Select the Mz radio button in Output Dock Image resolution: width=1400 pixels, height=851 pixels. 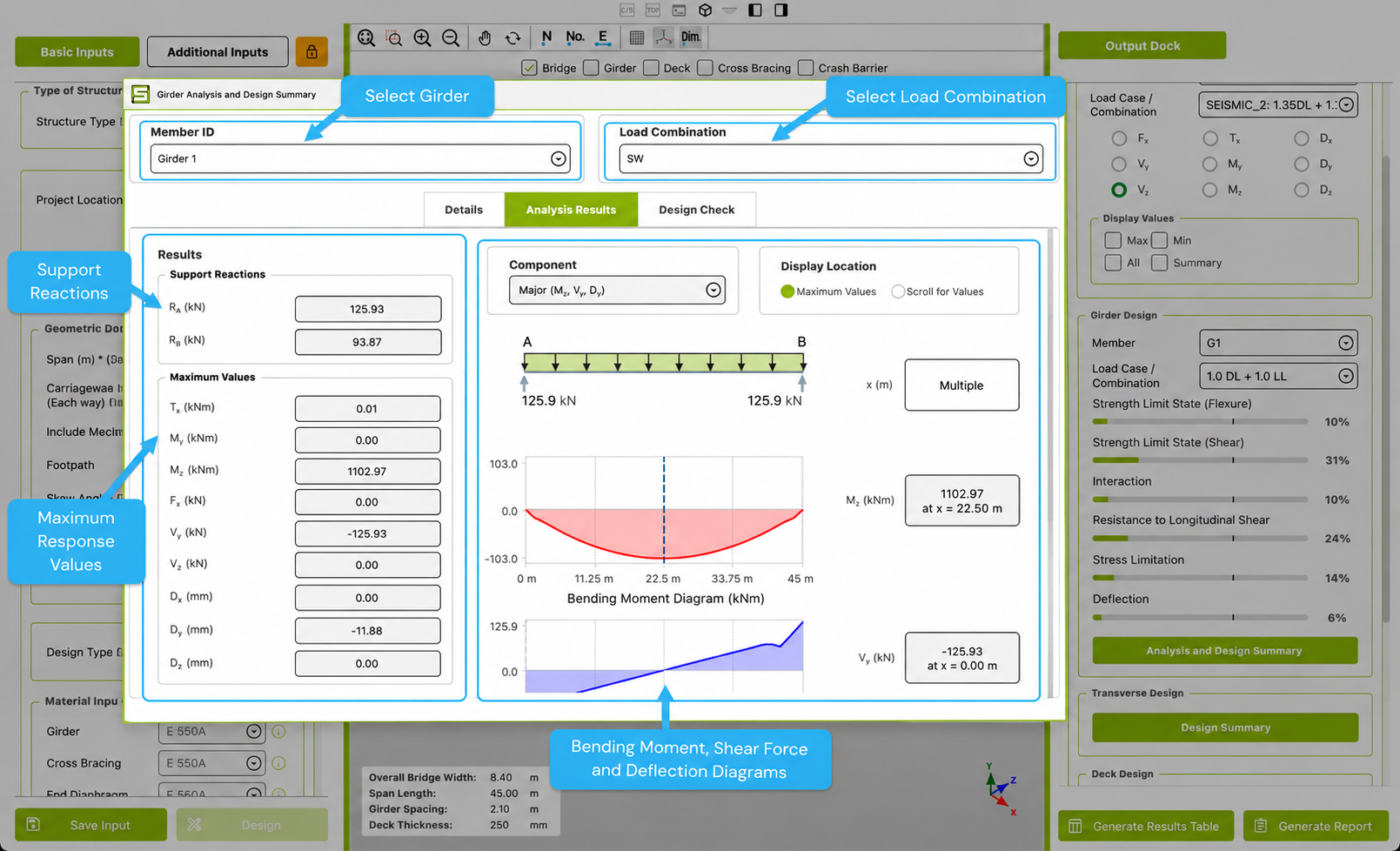point(1209,190)
